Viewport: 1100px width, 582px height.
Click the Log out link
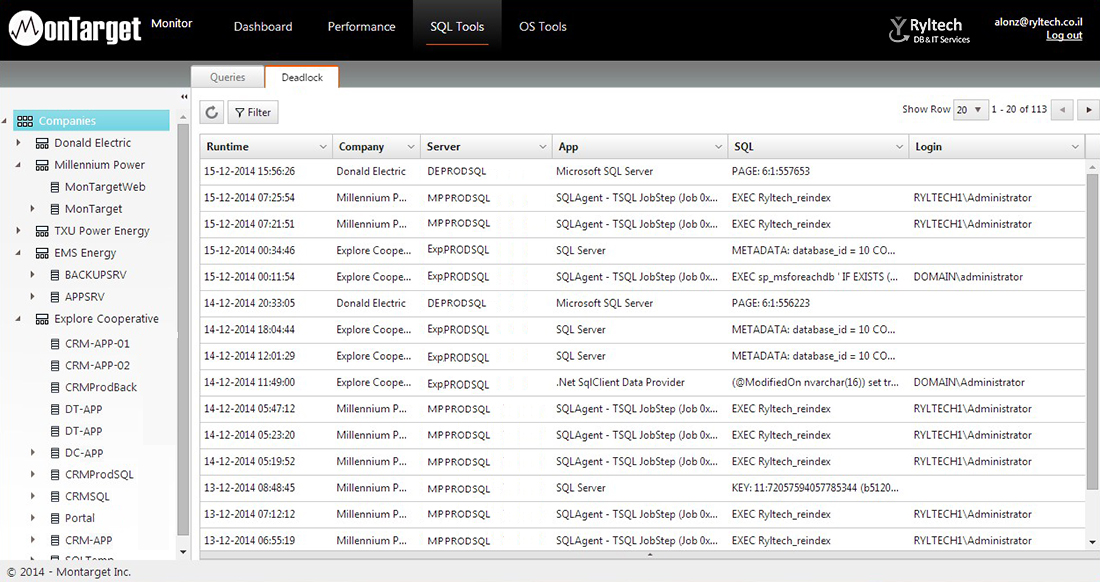click(x=1064, y=36)
